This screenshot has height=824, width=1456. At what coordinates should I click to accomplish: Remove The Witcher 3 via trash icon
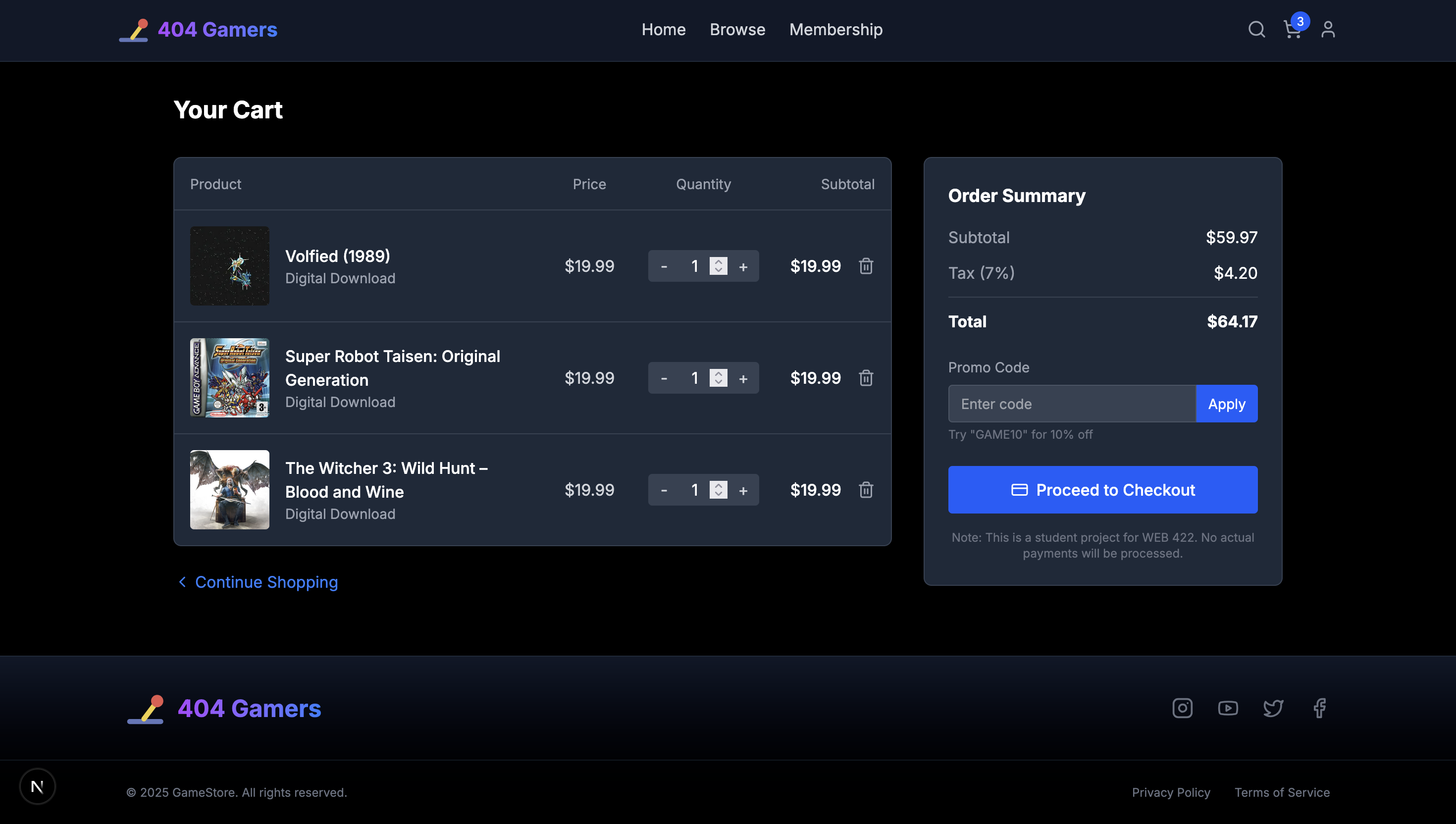(x=866, y=490)
